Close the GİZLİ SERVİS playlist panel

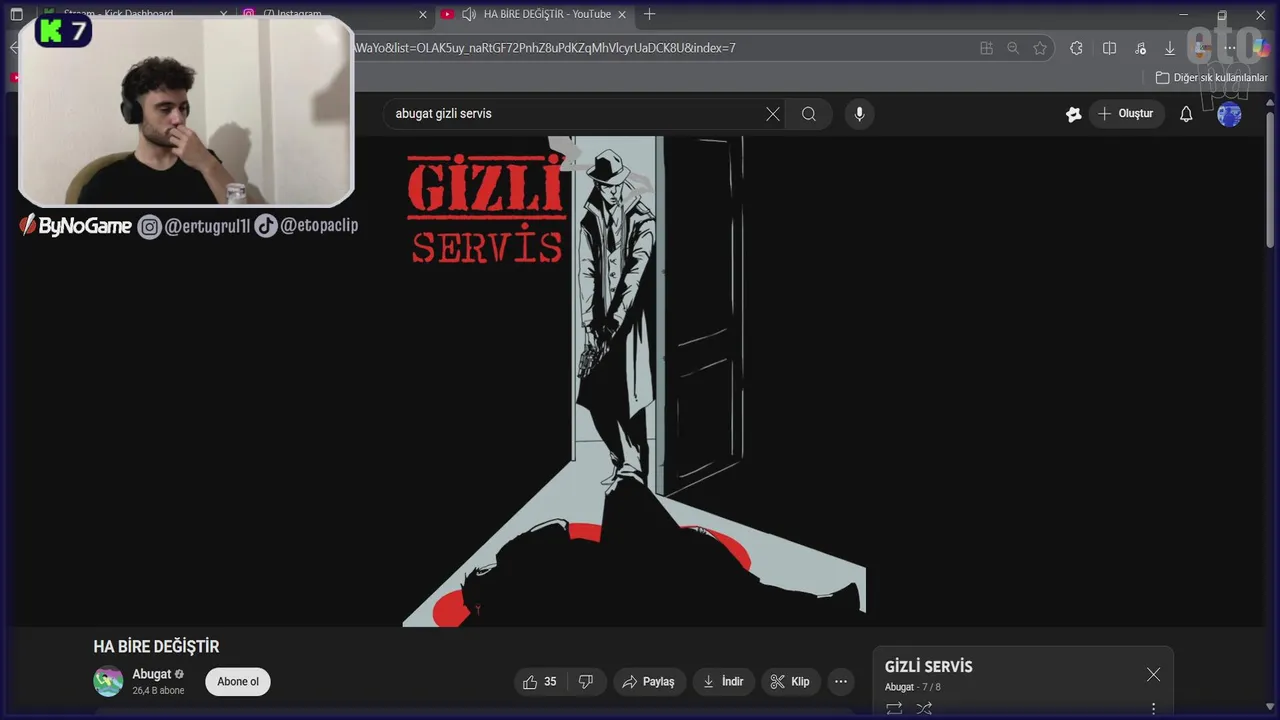(1153, 675)
